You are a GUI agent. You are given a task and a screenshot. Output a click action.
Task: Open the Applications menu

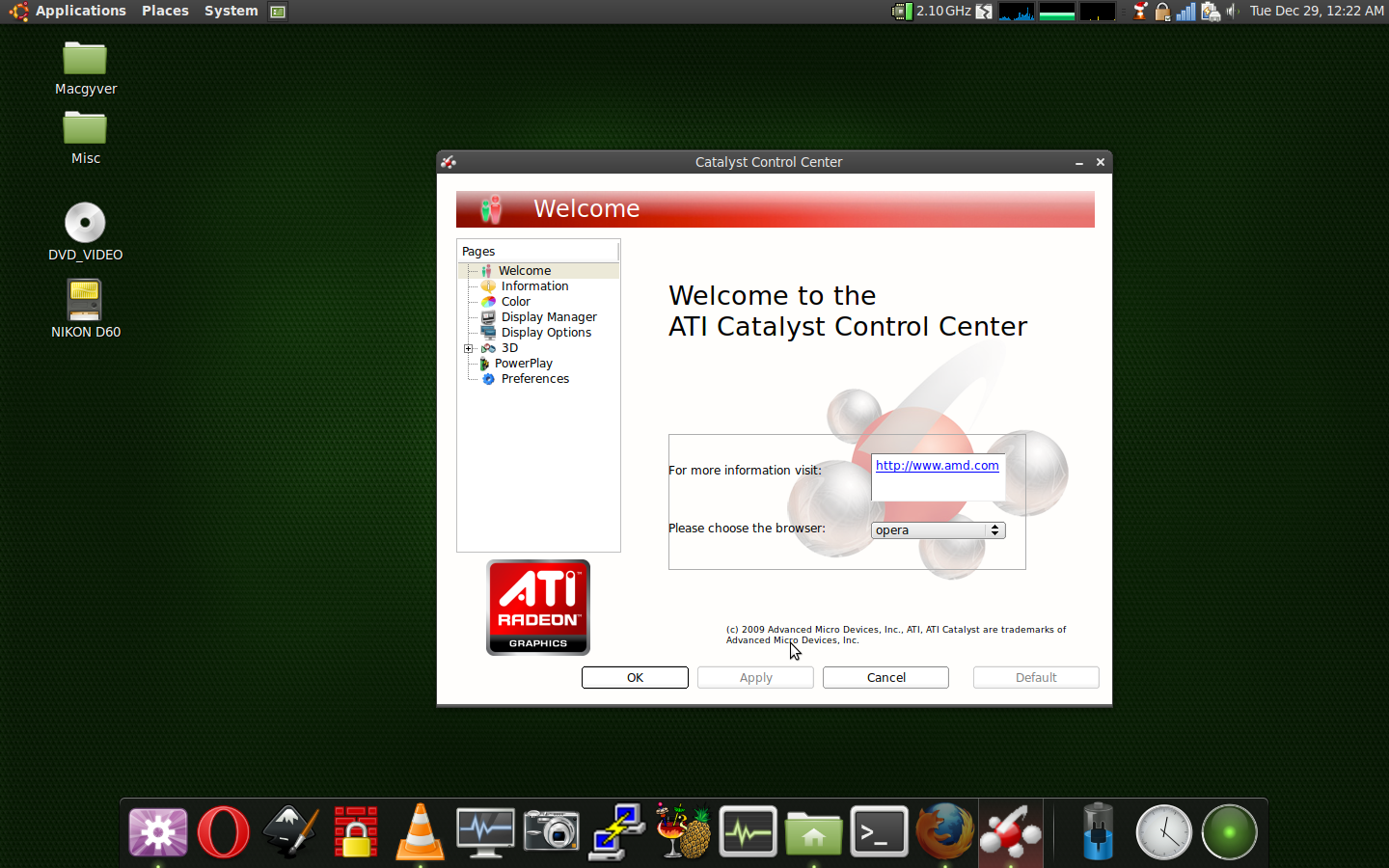point(80,11)
